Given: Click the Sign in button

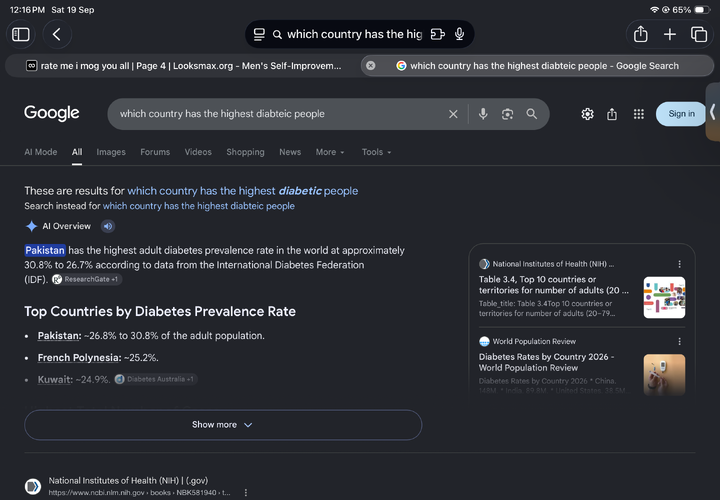Looking at the screenshot, I should [681, 114].
